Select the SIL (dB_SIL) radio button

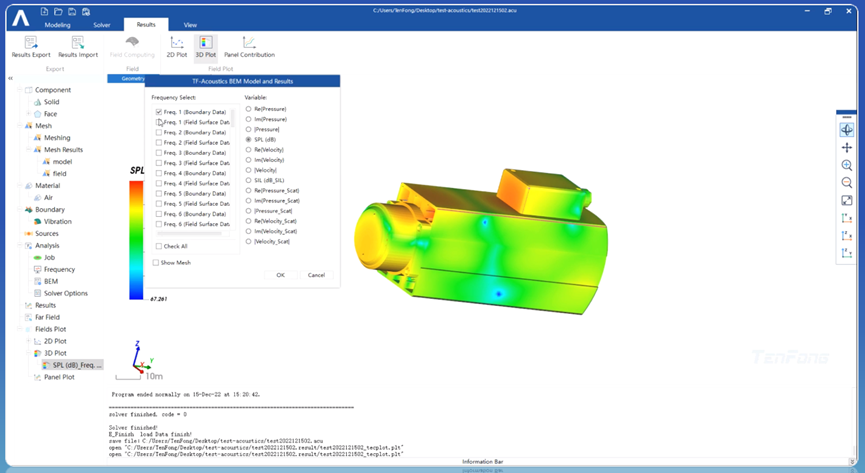point(248,180)
